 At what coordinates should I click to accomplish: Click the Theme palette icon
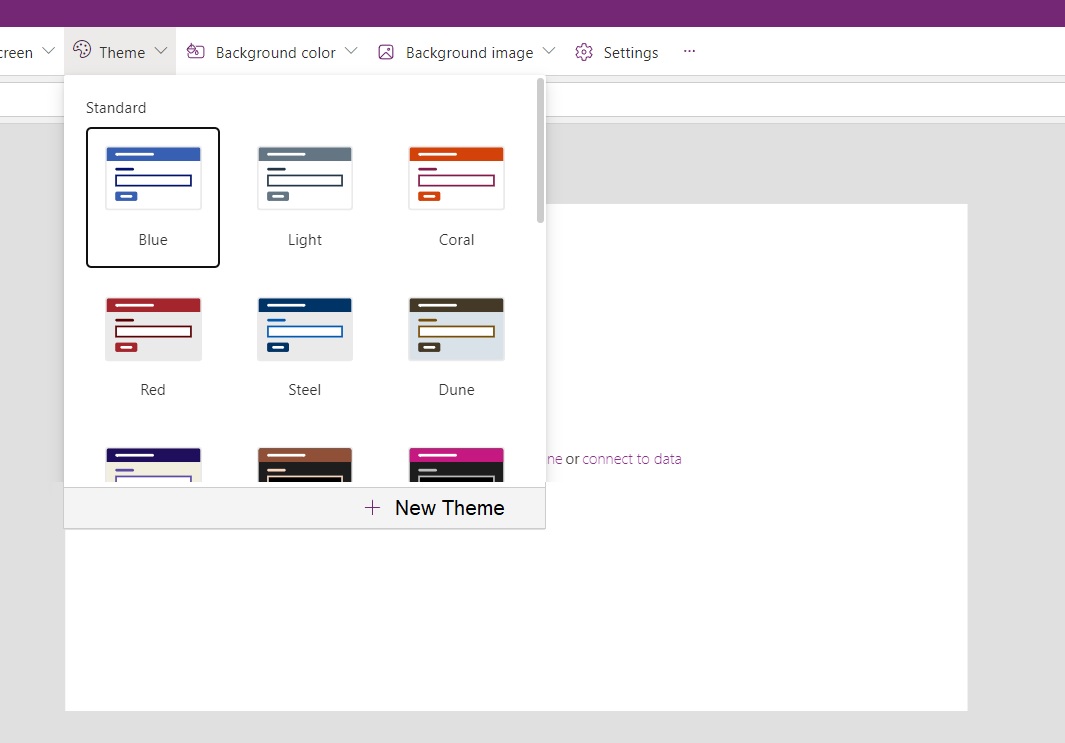(84, 51)
